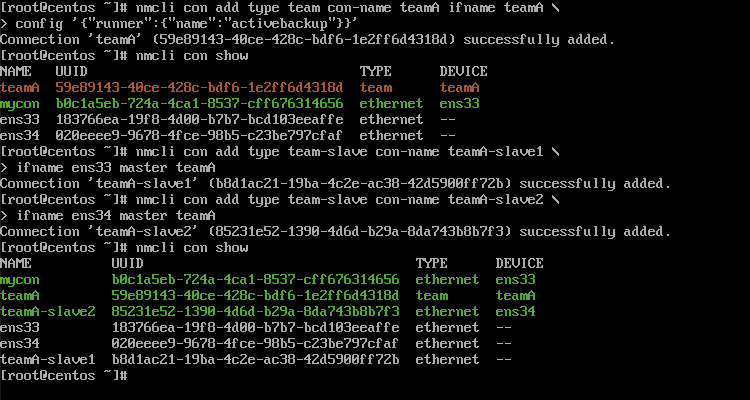Click the teamA-slave2 successfully added message
Screen dimensions: 750x400
coord(336,232)
